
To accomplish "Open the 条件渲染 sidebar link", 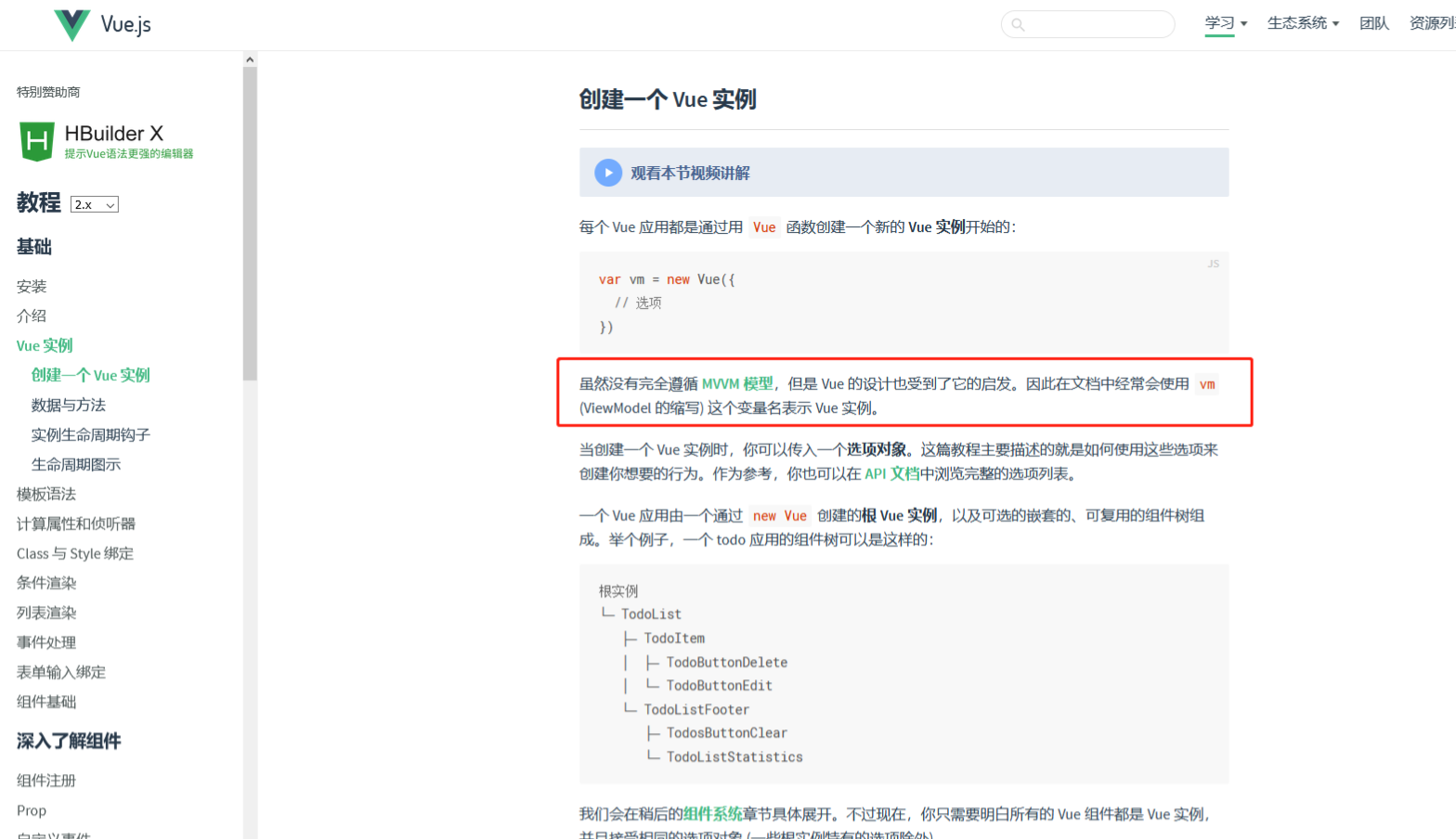I will (46, 584).
